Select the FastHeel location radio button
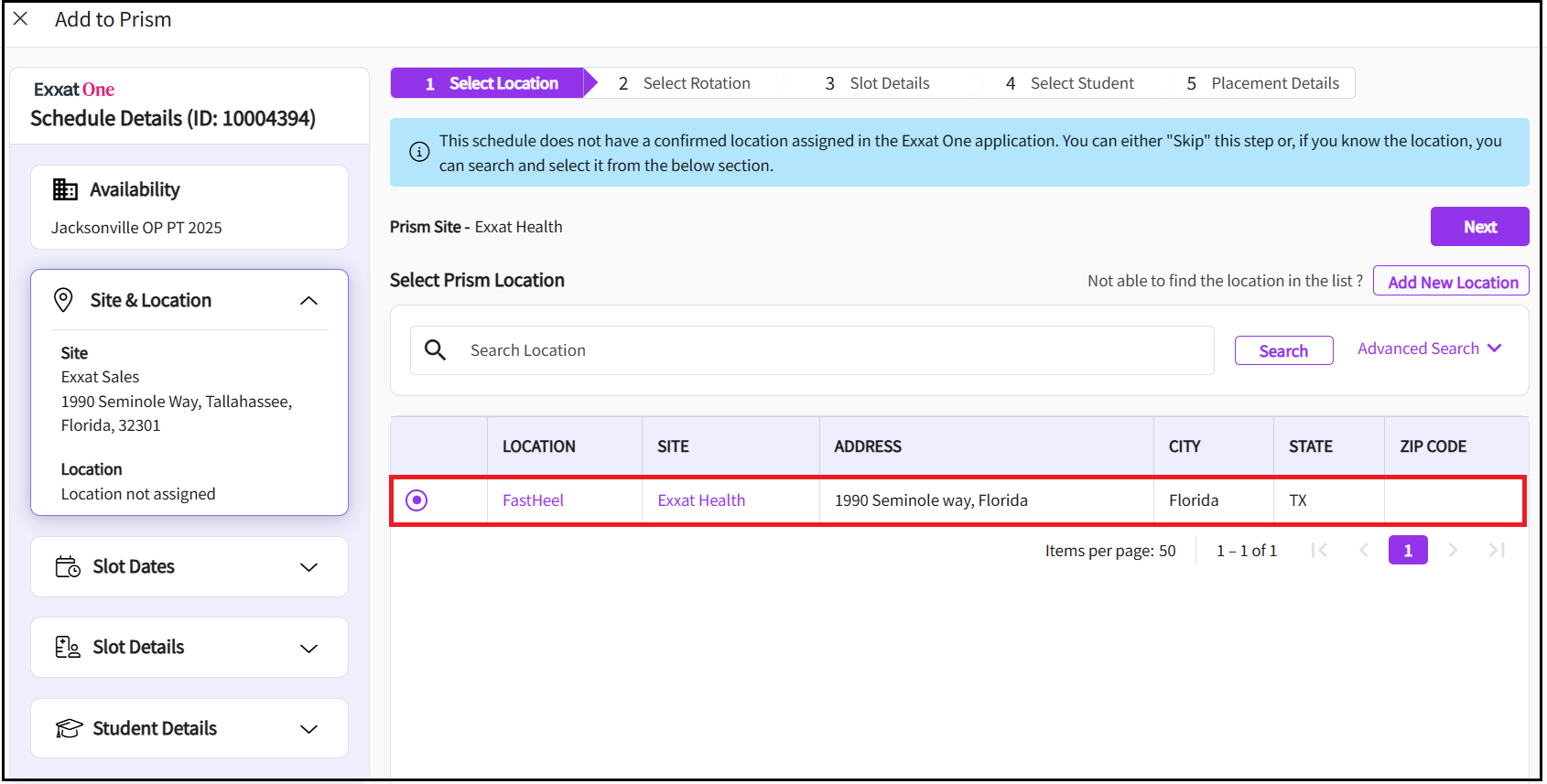The width and height of the screenshot is (1547, 784). coord(416,500)
